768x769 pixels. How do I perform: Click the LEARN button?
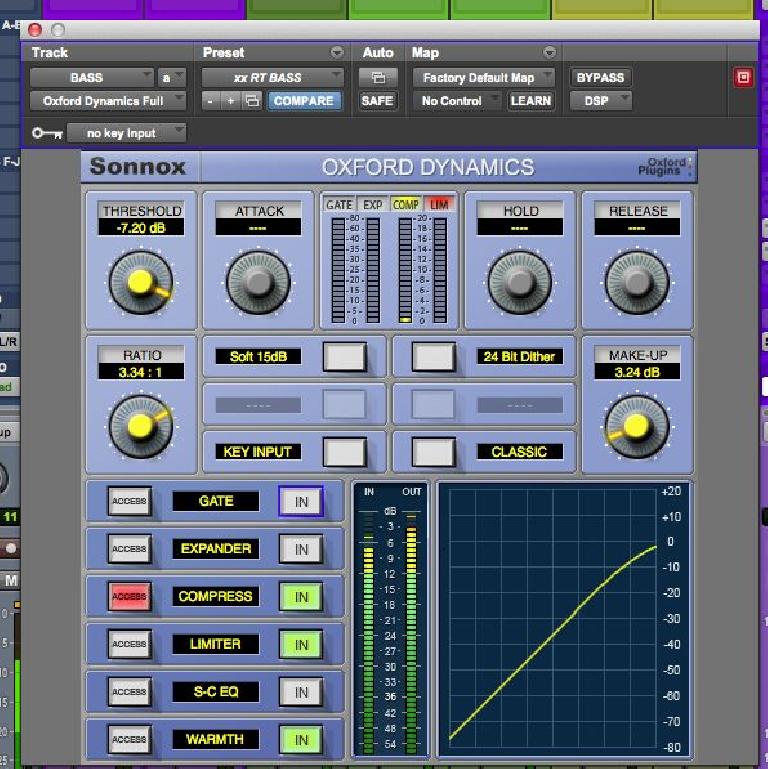pyautogui.click(x=531, y=101)
